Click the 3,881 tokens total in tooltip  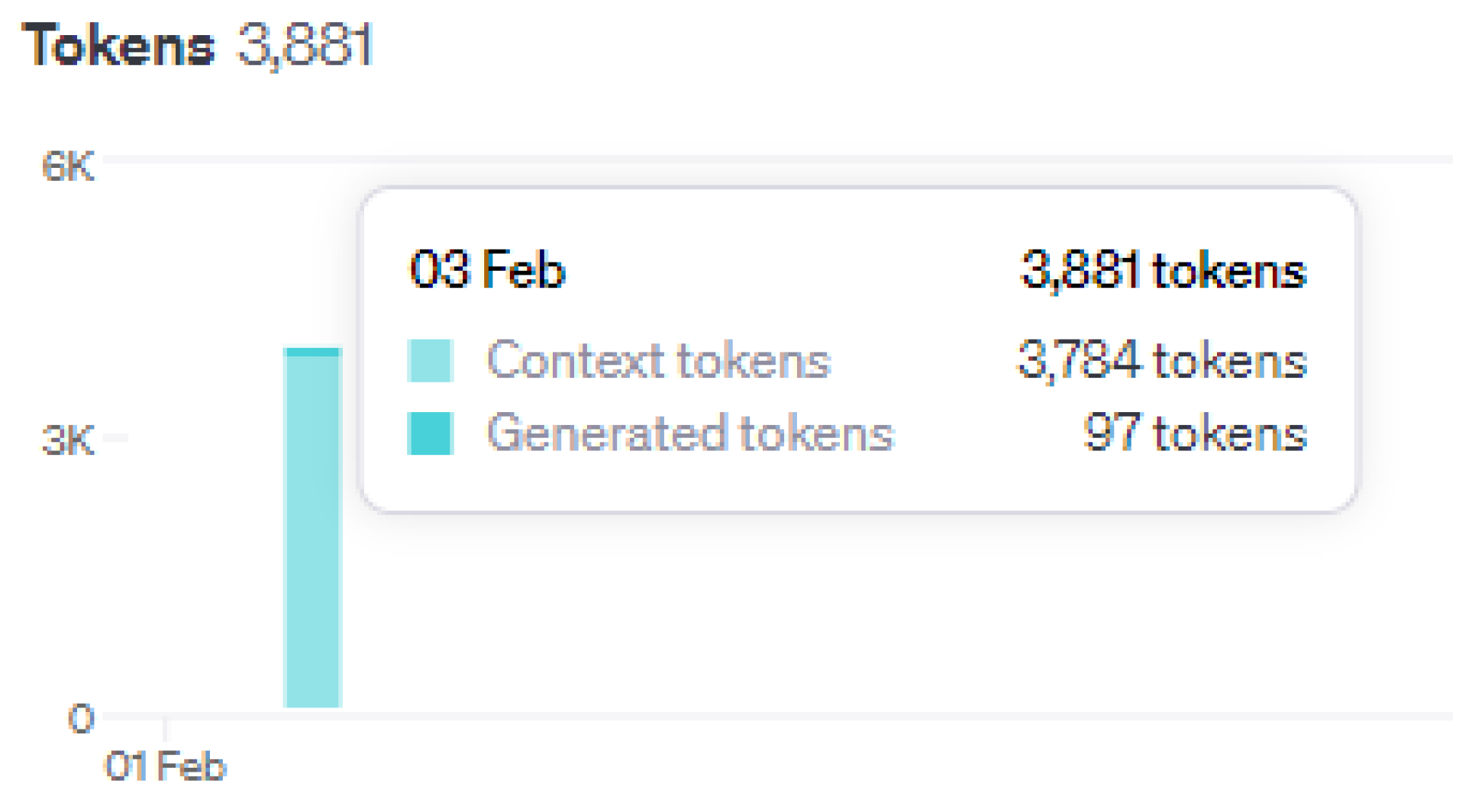pyautogui.click(x=1163, y=270)
